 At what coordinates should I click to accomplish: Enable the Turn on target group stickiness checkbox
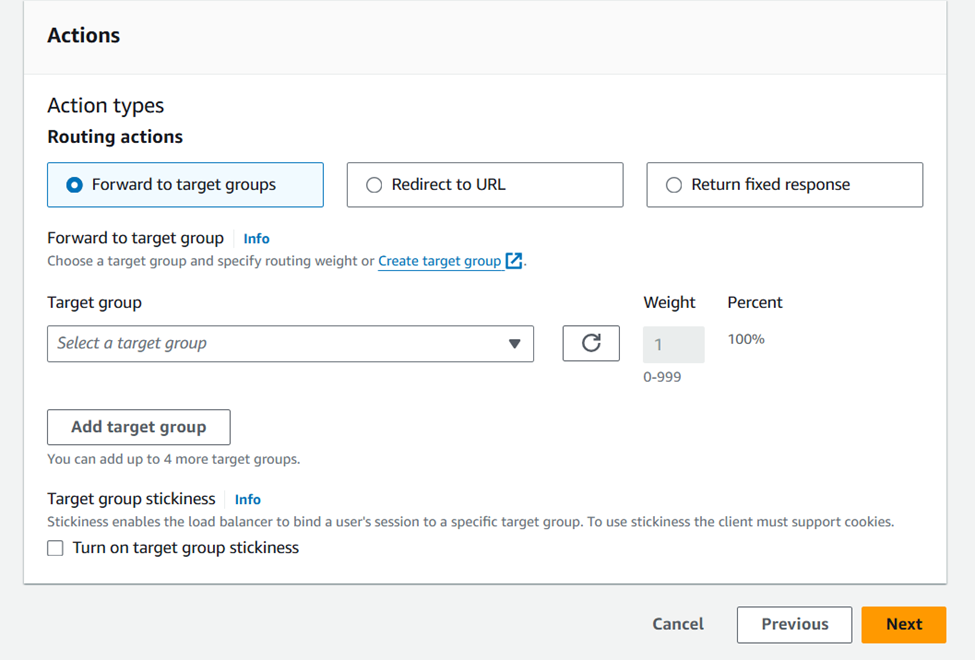point(55,548)
